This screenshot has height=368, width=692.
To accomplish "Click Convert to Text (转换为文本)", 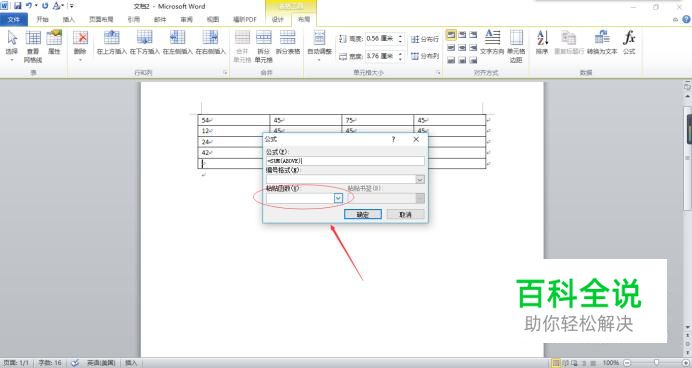I will coord(602,42).
